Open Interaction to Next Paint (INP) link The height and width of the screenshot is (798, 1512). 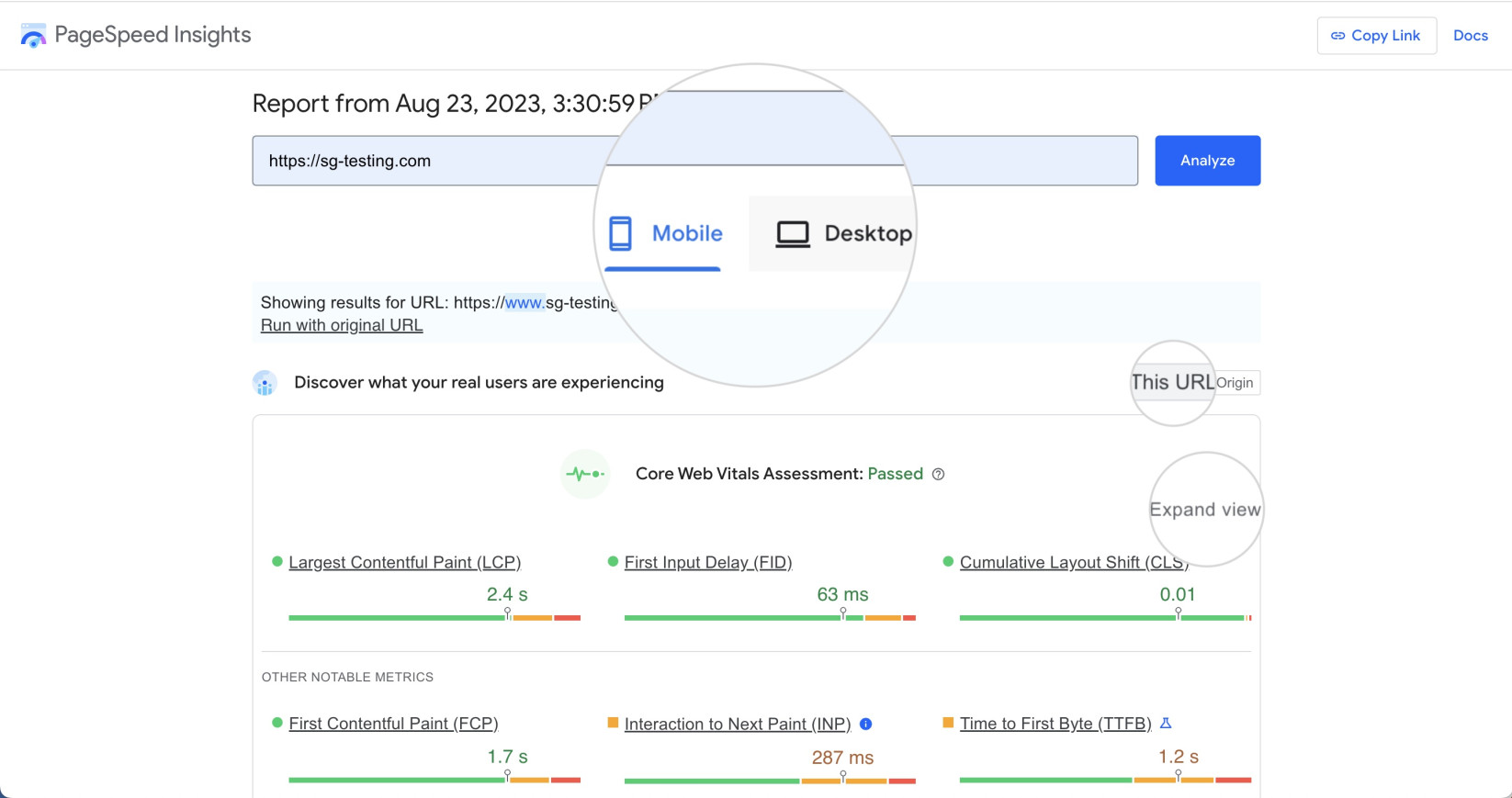[x=738, y=725]
